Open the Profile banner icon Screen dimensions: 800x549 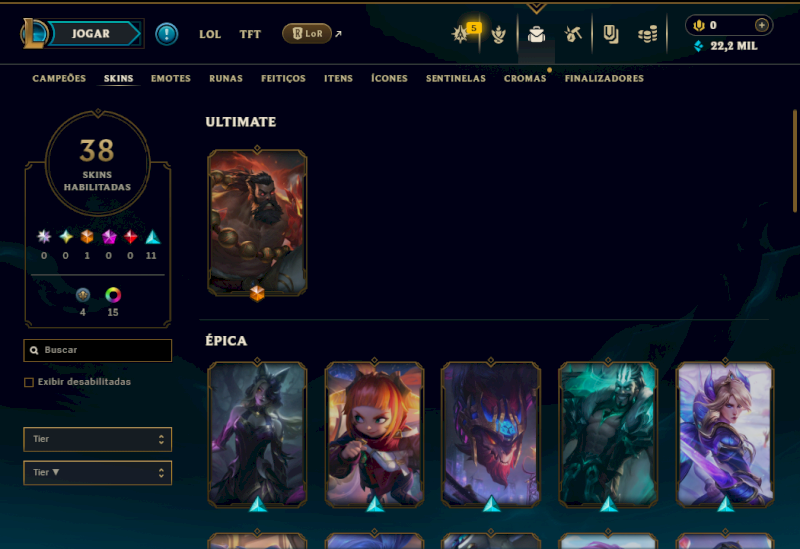[x=611, y=34]
